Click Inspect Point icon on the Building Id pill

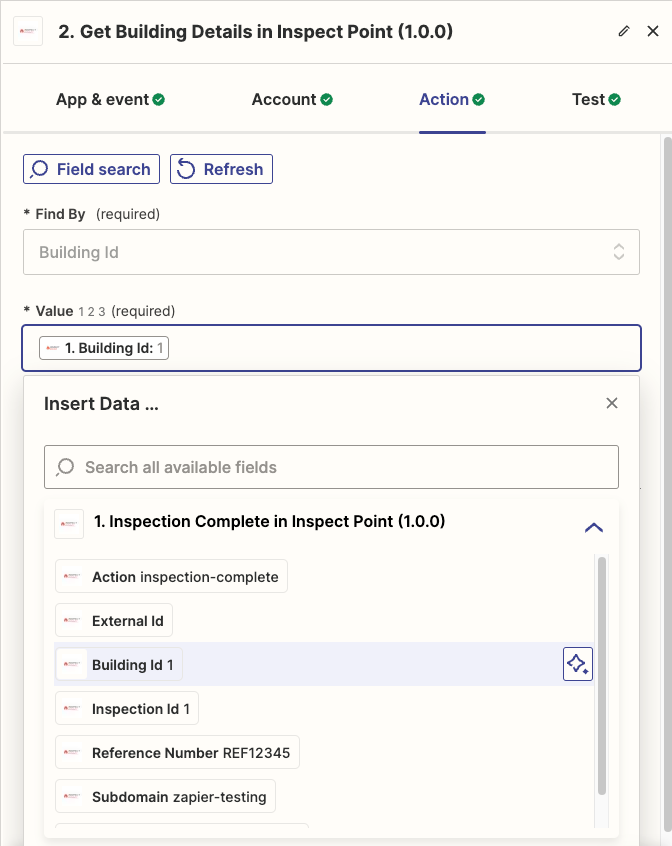(50, 347)
